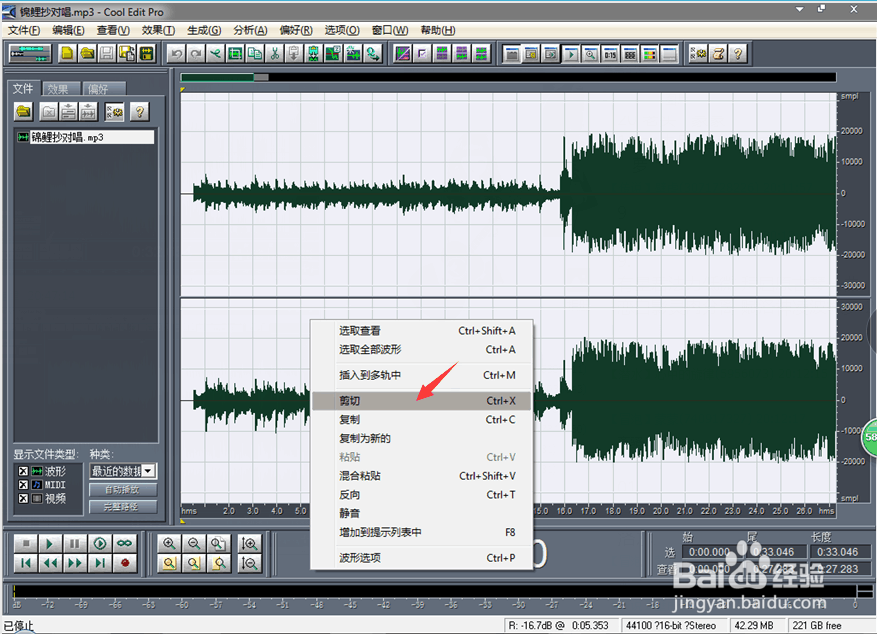Uncheck the 波形 file type checkbox
This screenshot has height=634, width=877.
pos(23,471)
